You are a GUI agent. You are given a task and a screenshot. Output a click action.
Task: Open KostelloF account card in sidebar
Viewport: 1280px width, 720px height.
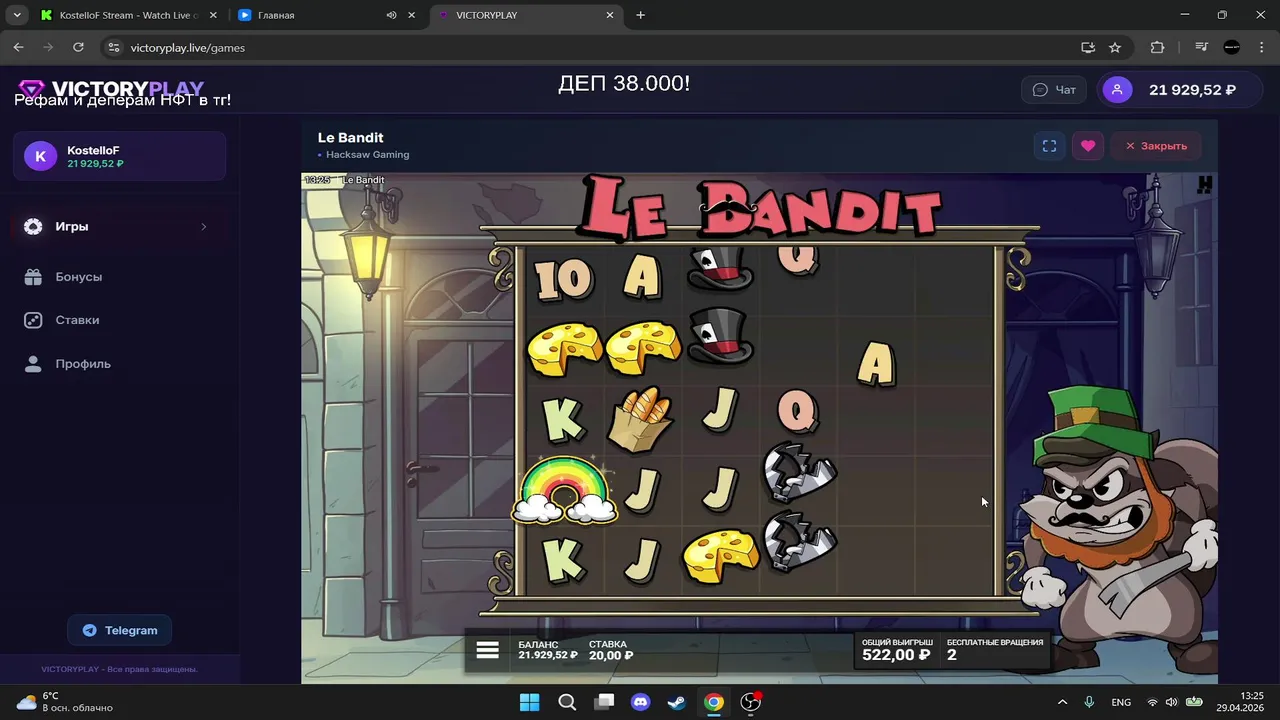119,156
